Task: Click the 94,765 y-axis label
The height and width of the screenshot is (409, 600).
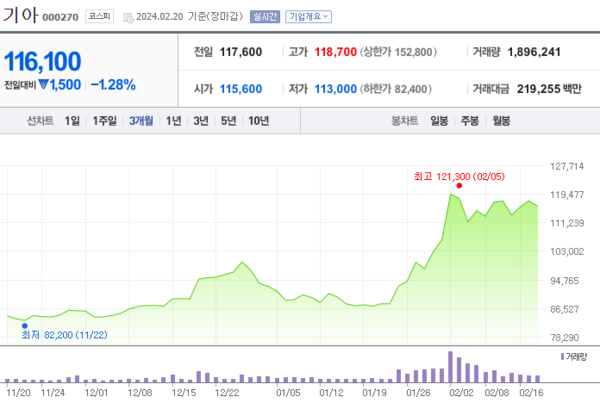Action: 564,280
